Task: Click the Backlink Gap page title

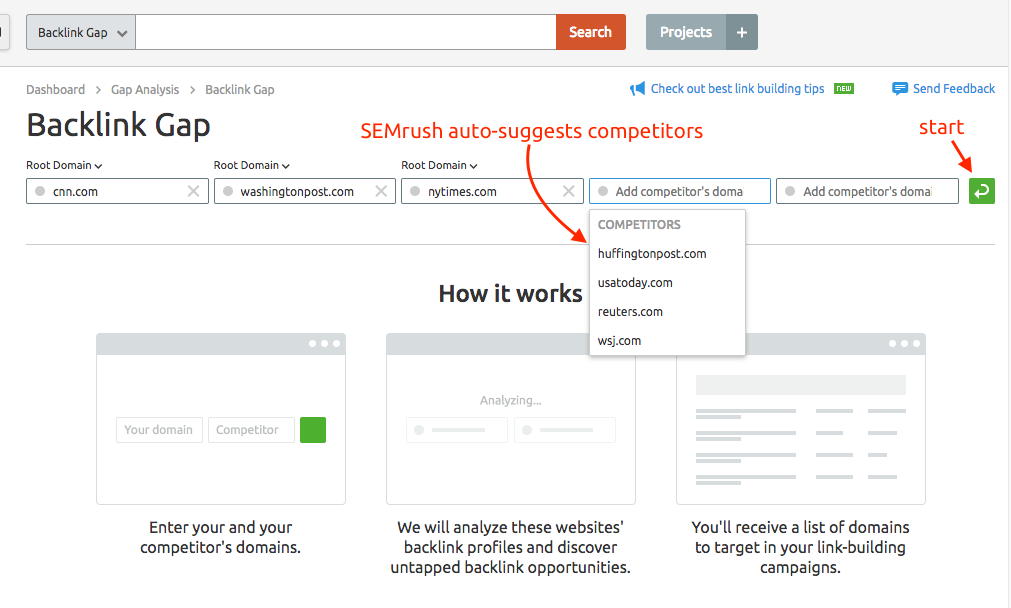Action: pyautogui.click(x=119, y=125)
